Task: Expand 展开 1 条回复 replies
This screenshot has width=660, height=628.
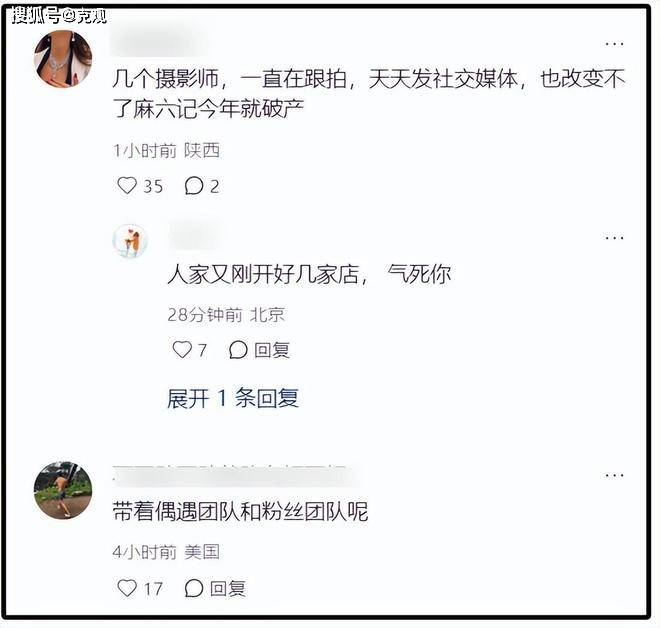Action: [233, 398]
